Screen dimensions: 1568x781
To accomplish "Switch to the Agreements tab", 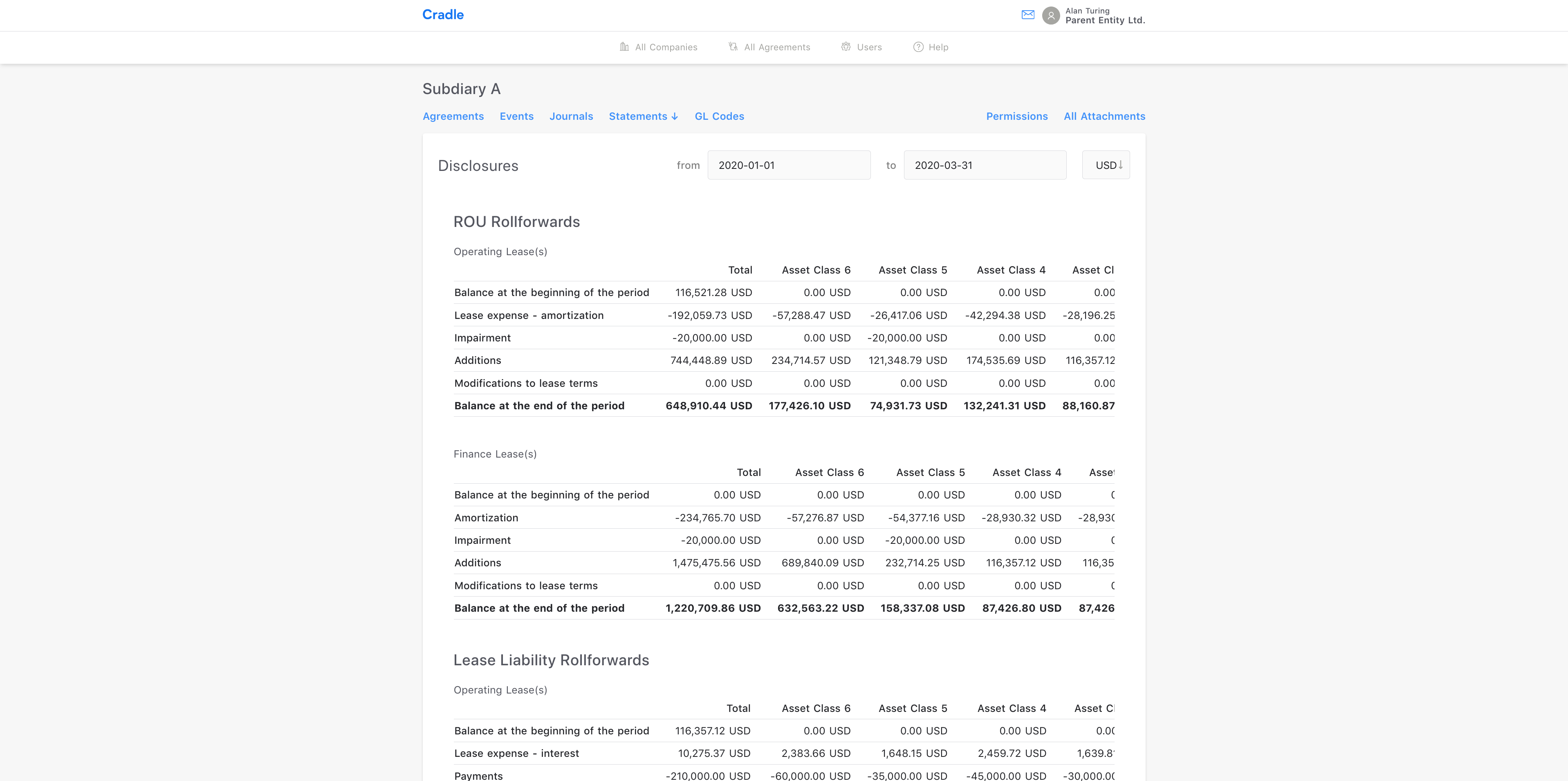I will pyautogui.click(x=453, y=116).
